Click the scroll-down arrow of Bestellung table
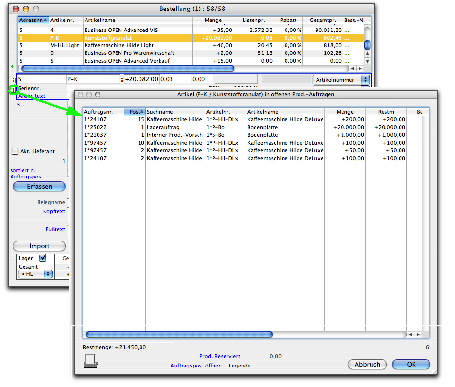Screen dimensions: 455x387 pos(367,61)
